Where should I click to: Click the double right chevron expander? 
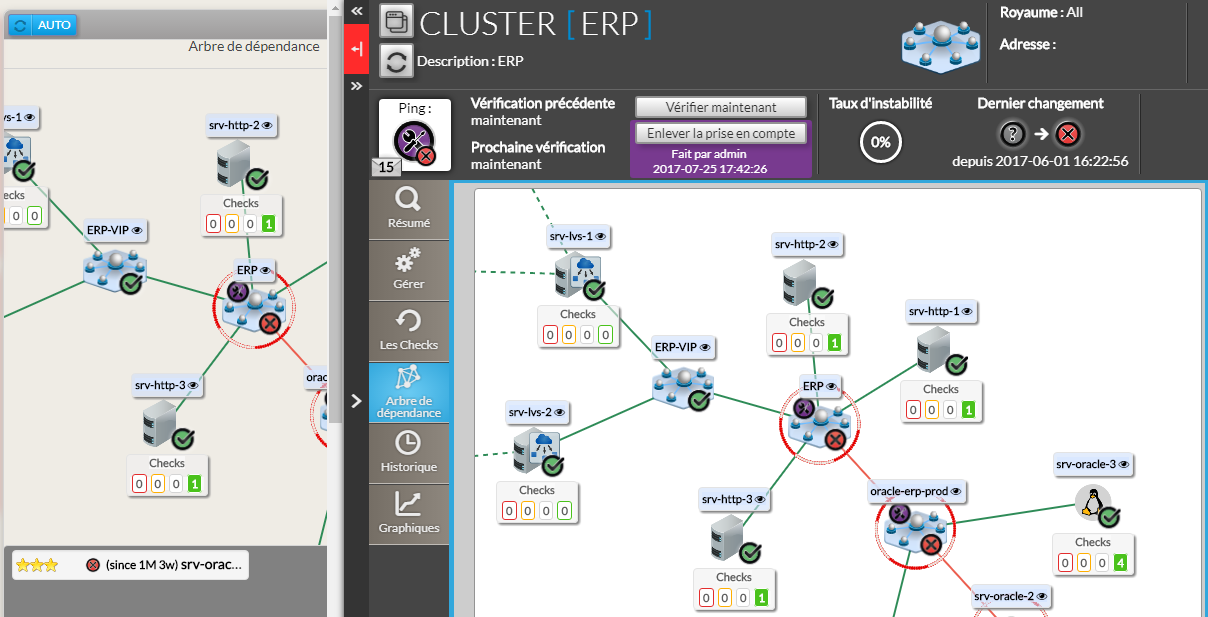click(x=356, y=86)
